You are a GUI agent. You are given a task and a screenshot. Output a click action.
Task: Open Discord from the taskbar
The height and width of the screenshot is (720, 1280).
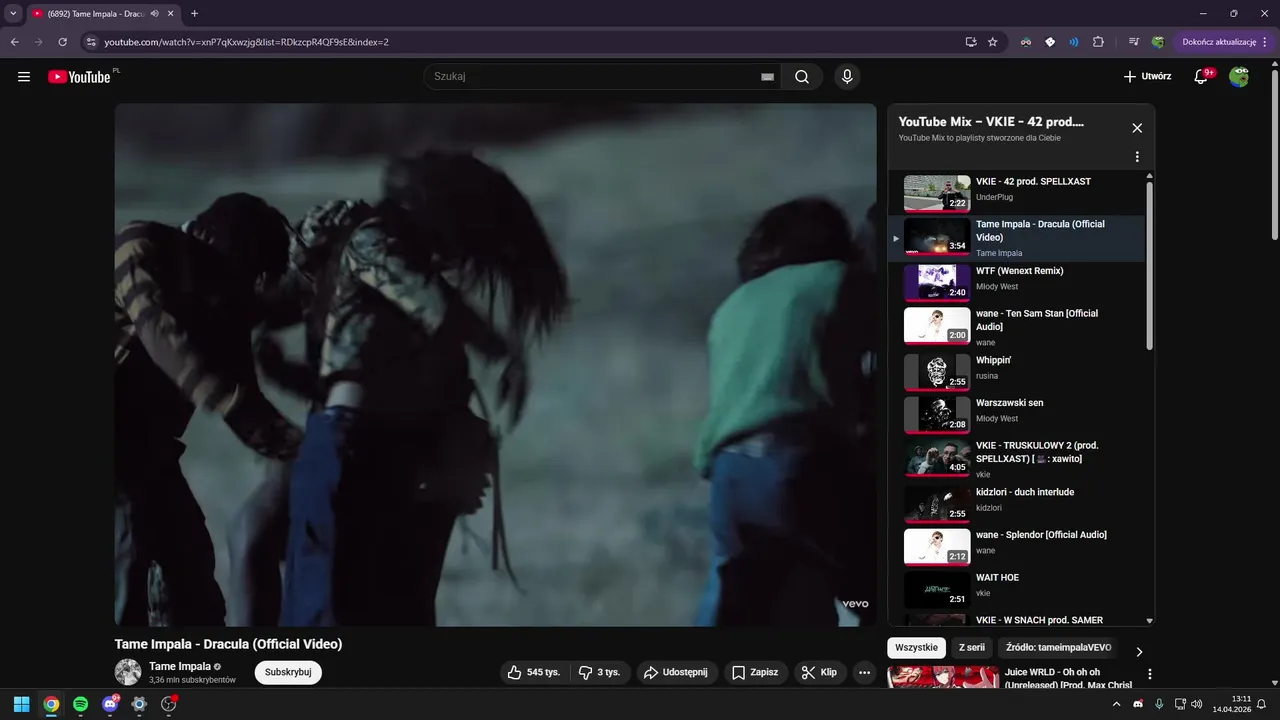(110, 704)
